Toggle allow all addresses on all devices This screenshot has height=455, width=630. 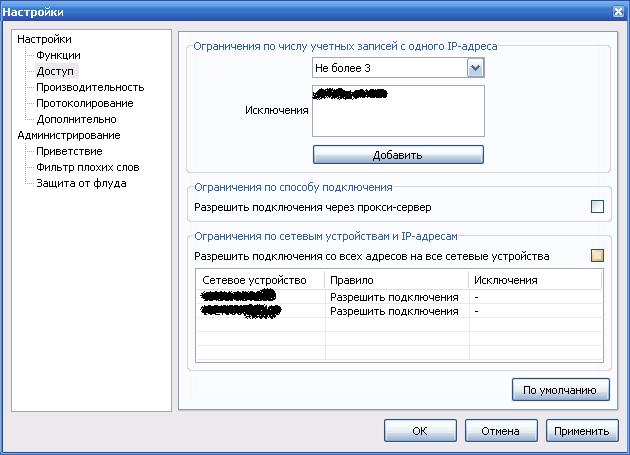pos(598,256)
